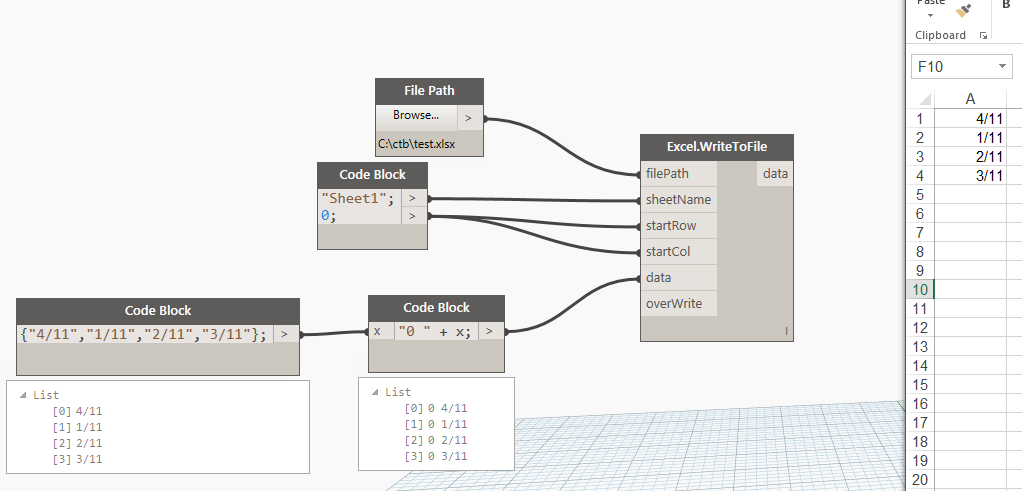Select row 10 header in Excel
This screenshot has width=1022, height=491.
pyautogui.click(x=920, y=290)
